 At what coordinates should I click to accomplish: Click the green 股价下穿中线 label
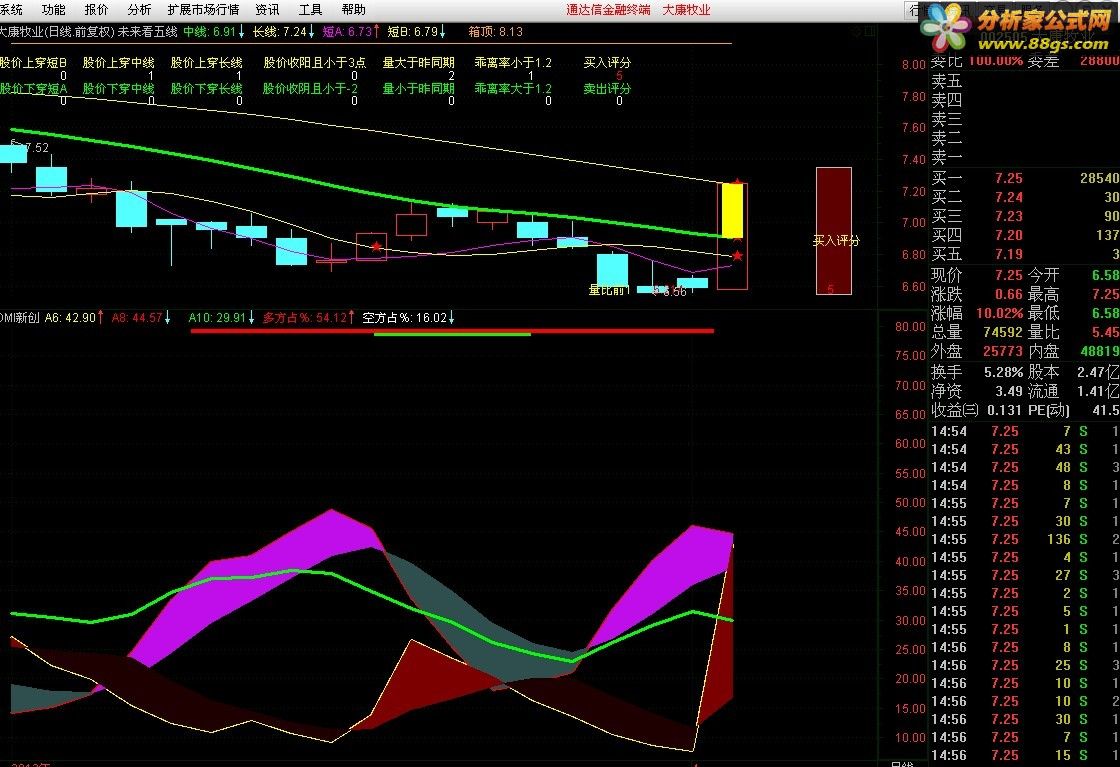point(119,89)
